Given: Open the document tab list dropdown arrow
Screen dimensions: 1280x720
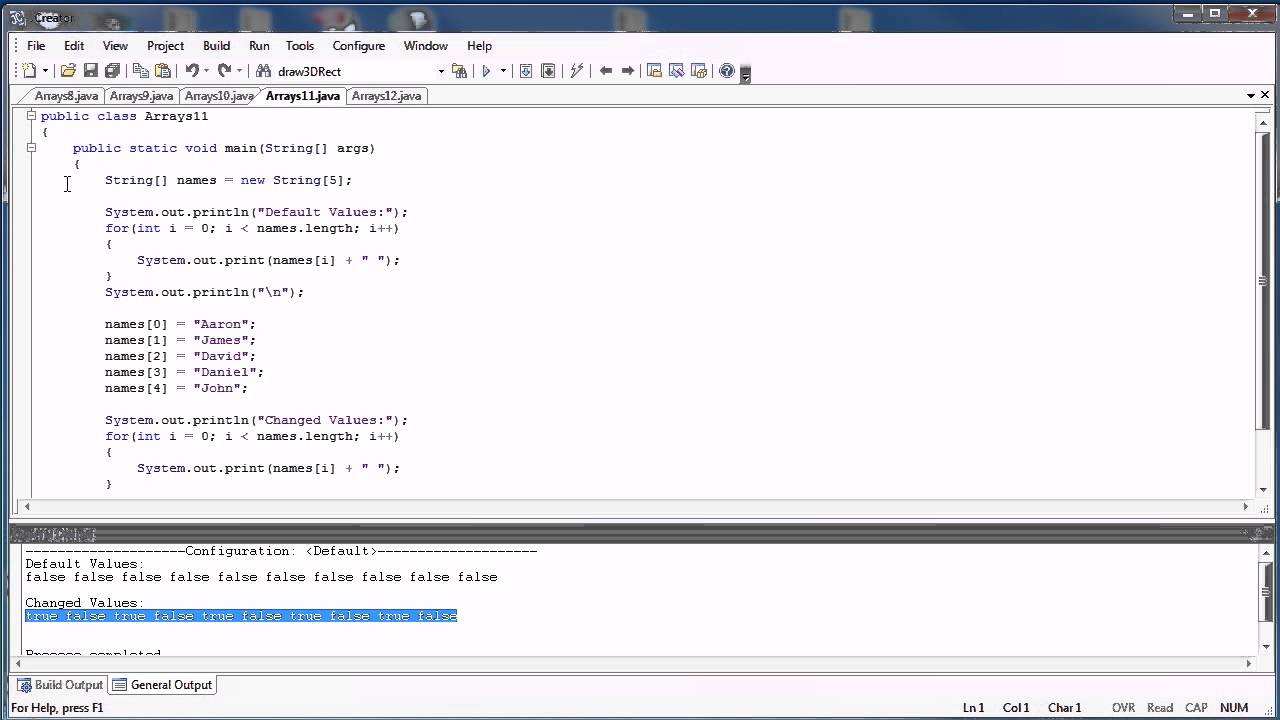Looking at the screenshot, I should tap(1251, 96).
